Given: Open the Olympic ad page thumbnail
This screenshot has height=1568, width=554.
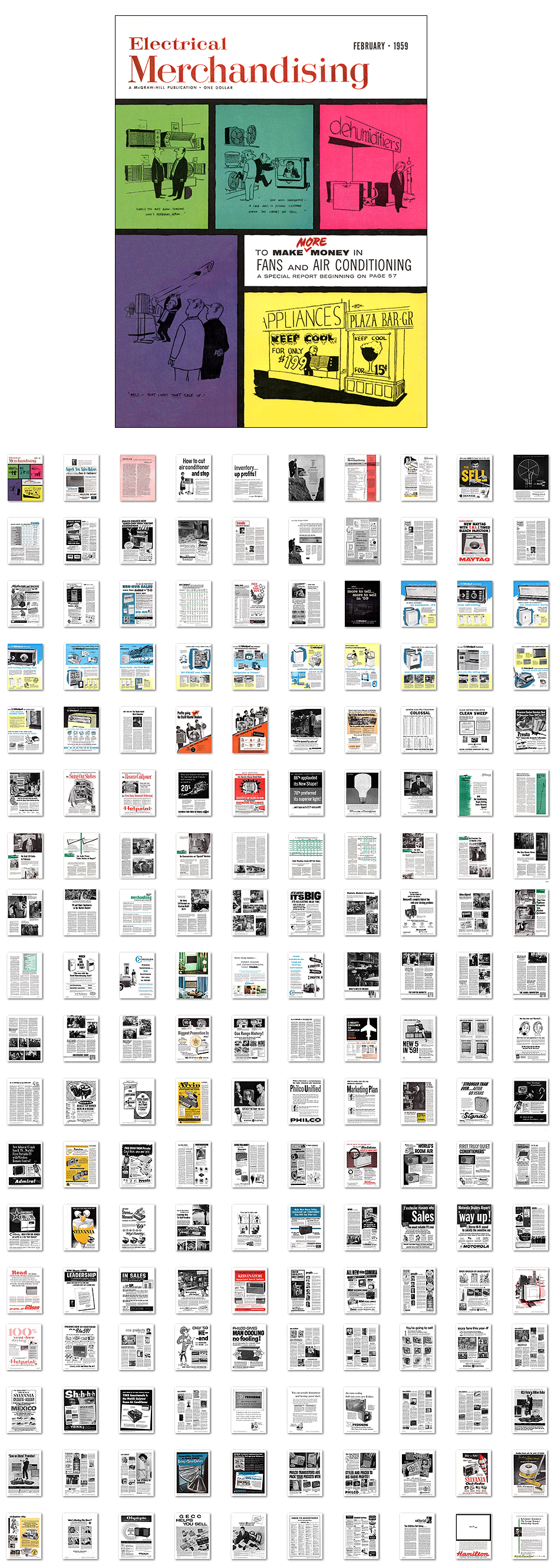Looking at the screenshot, I should pos(137,1537).
